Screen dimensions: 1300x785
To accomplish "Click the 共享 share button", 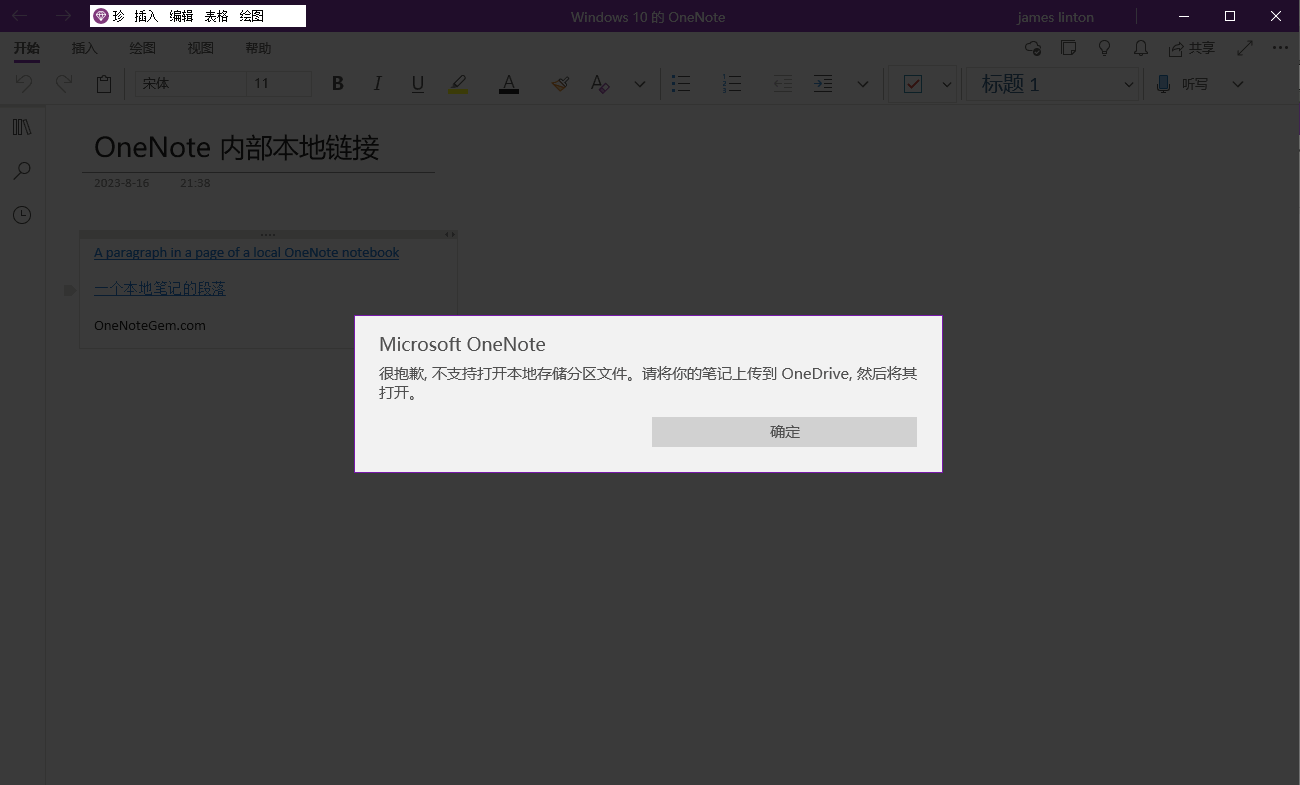I will 1192,48.
